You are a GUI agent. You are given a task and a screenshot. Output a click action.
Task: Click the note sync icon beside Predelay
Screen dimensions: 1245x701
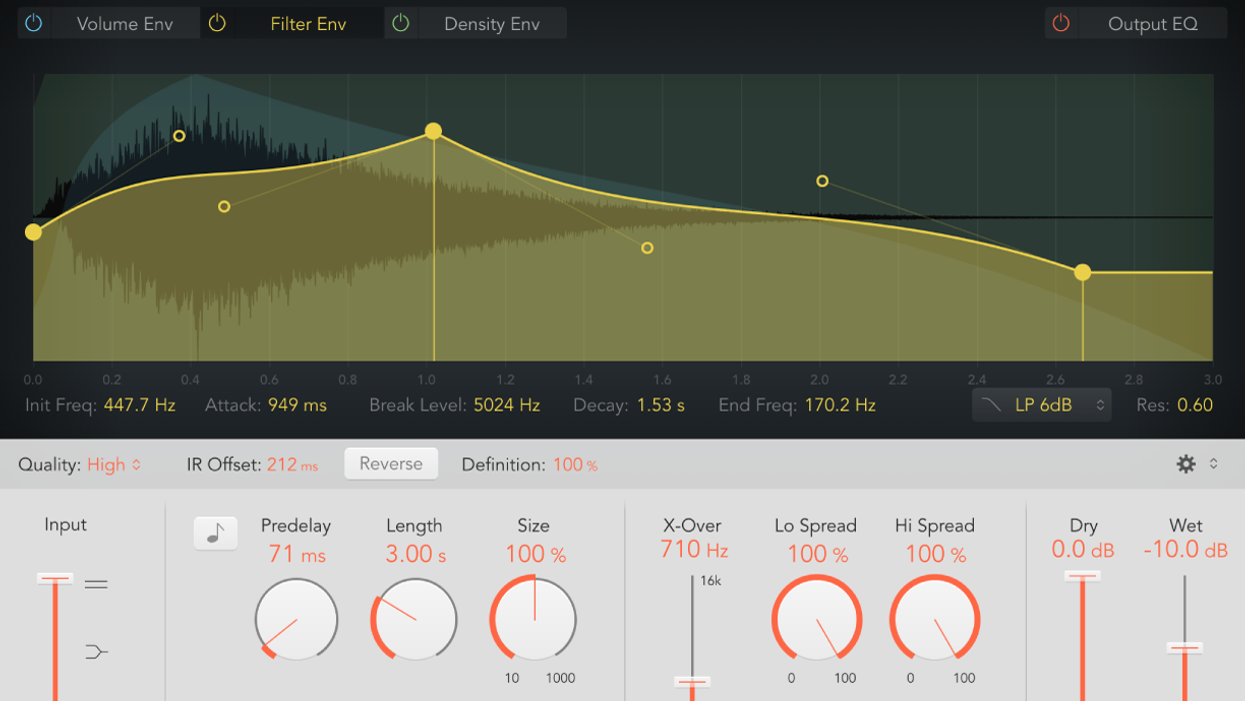tap(215, 533)
